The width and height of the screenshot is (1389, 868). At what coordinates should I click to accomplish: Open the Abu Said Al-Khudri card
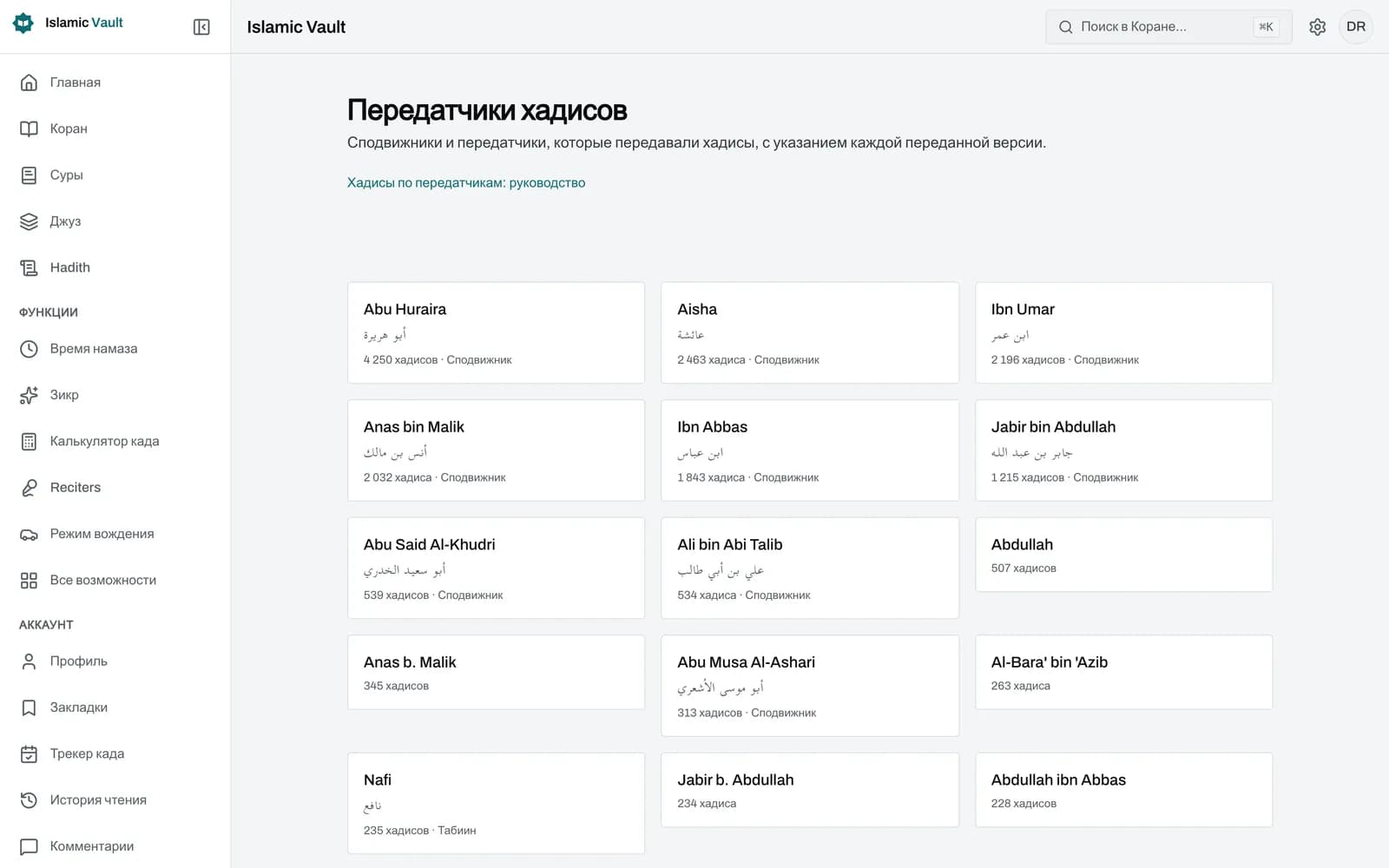tap(496, 568)
